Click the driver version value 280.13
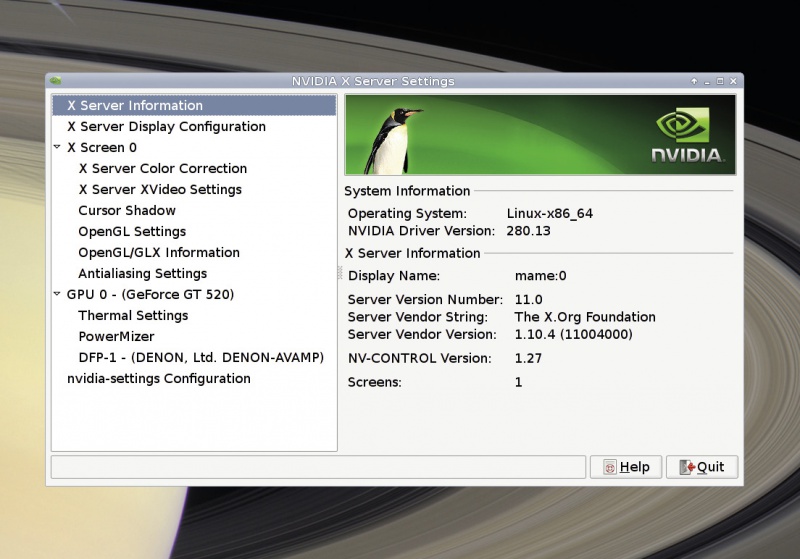The height and width of the screenshot is (559, 800). click(529, 231)
